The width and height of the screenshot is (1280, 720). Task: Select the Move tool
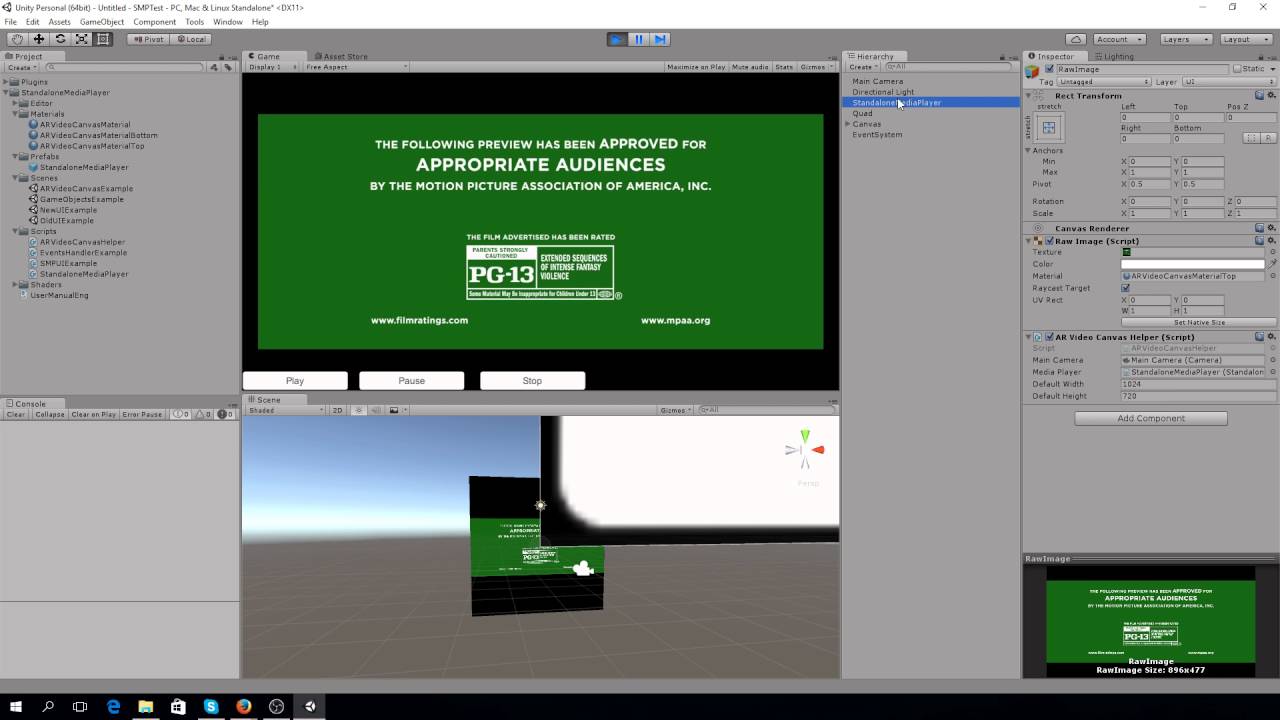pyautogui.click(x=39, y=39)
